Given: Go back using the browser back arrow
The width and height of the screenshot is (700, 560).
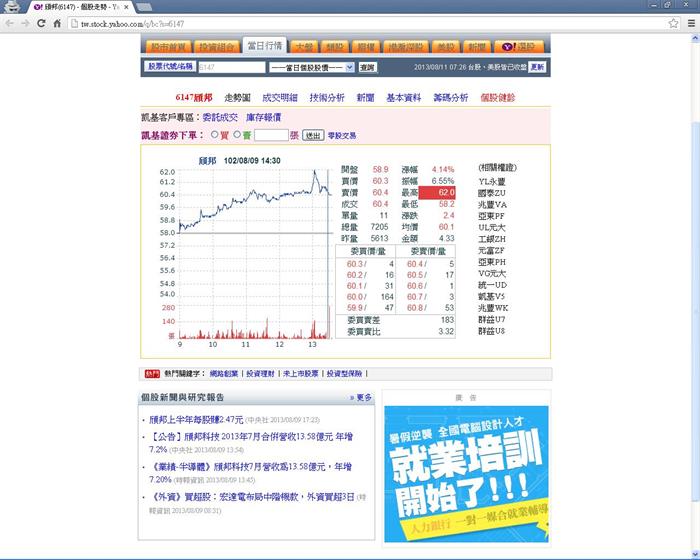Looking at the screenshot, I should (9, 23).
